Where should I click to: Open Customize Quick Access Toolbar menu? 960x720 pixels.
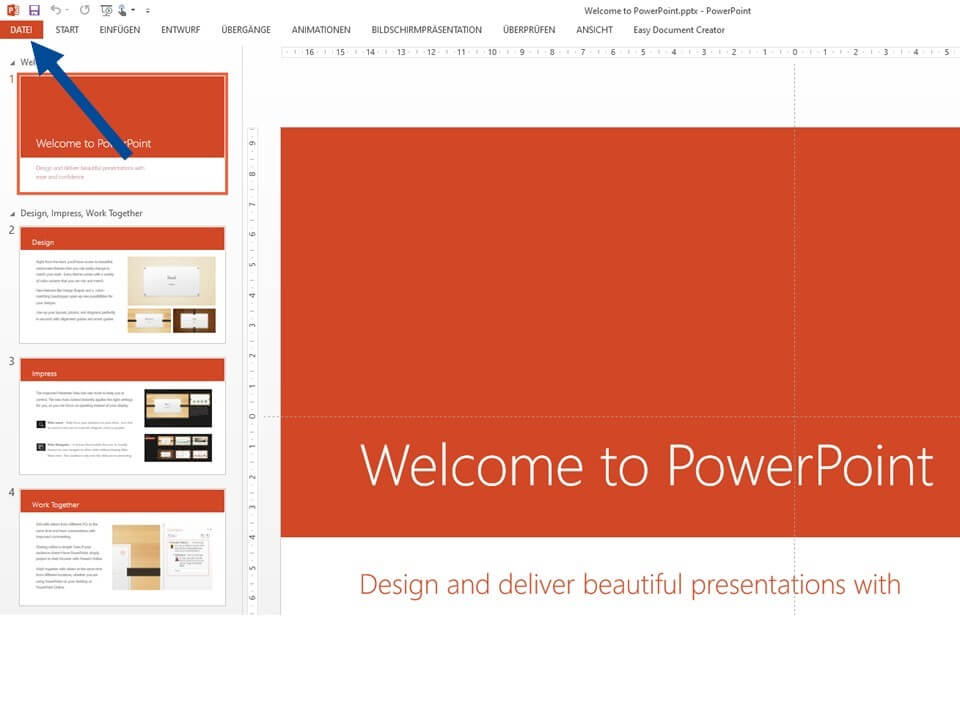[x=148, y=10]
